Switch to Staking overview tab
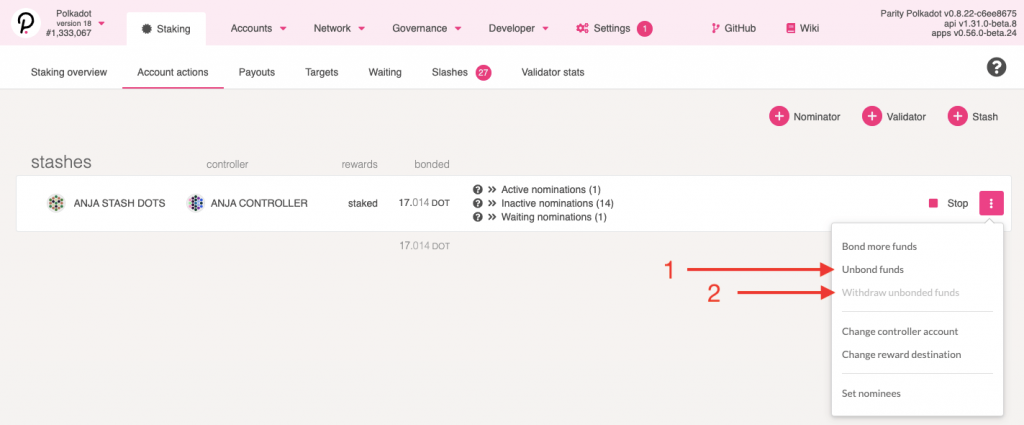1024x425 pixels. pos(69,72)
